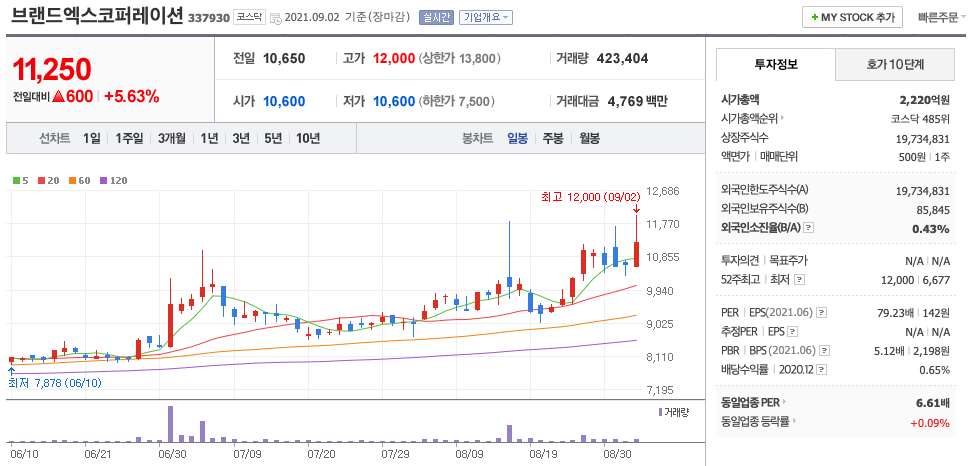Switch to the 투자정보 tab
The height and width of the screenshot is (466, 971).
point(776,64)
